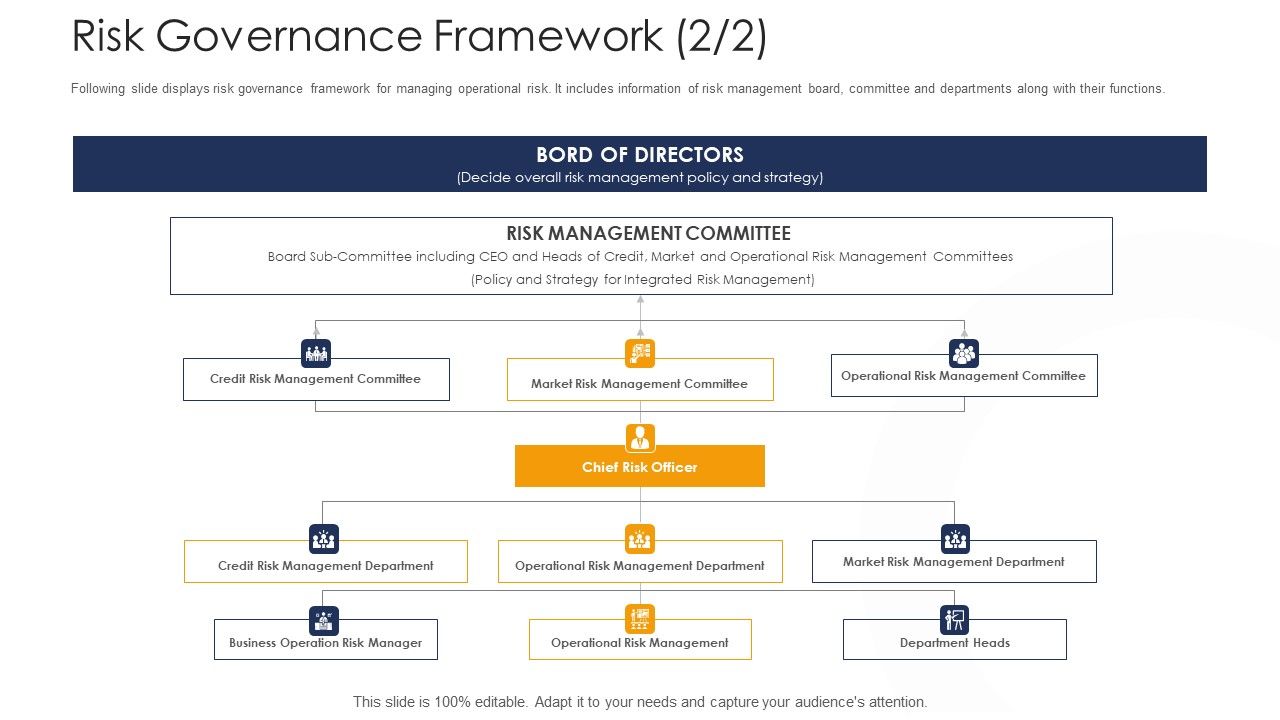Select the Bord of Directors heading
The height and width of the screenshot is (720, 1280).
[x=640, y=155]
